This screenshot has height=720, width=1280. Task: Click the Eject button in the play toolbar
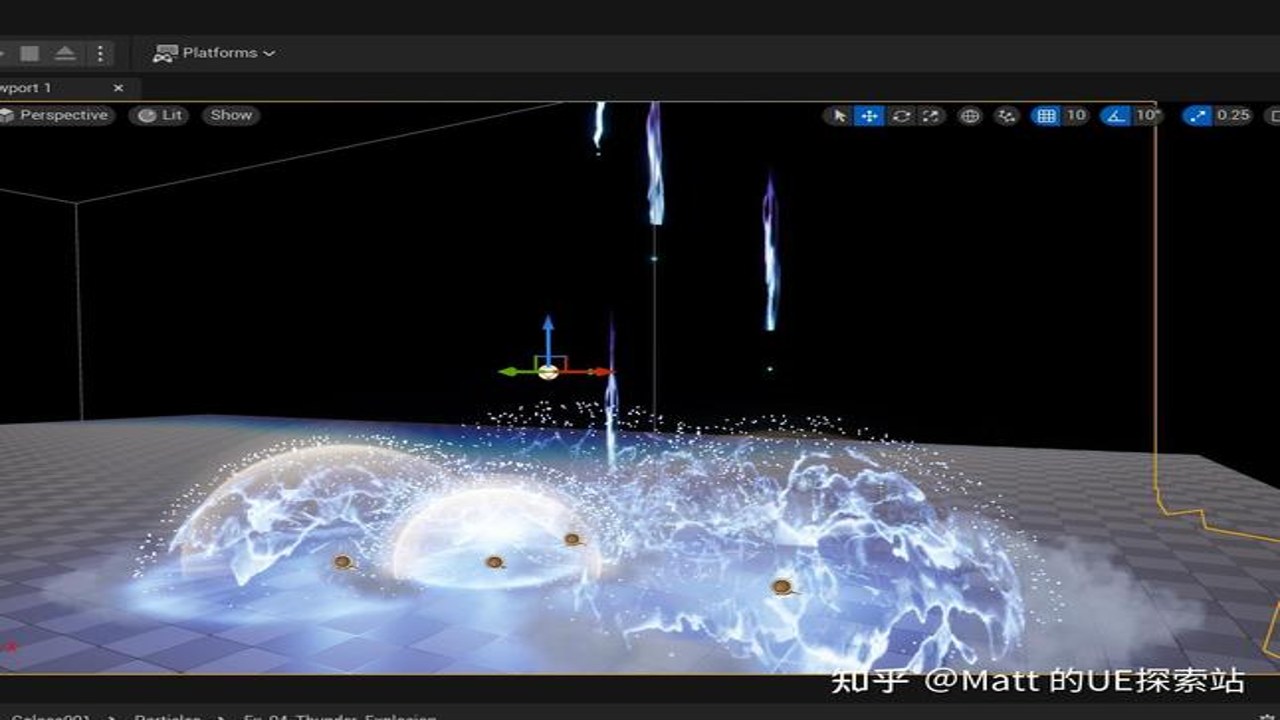[65, 53]
